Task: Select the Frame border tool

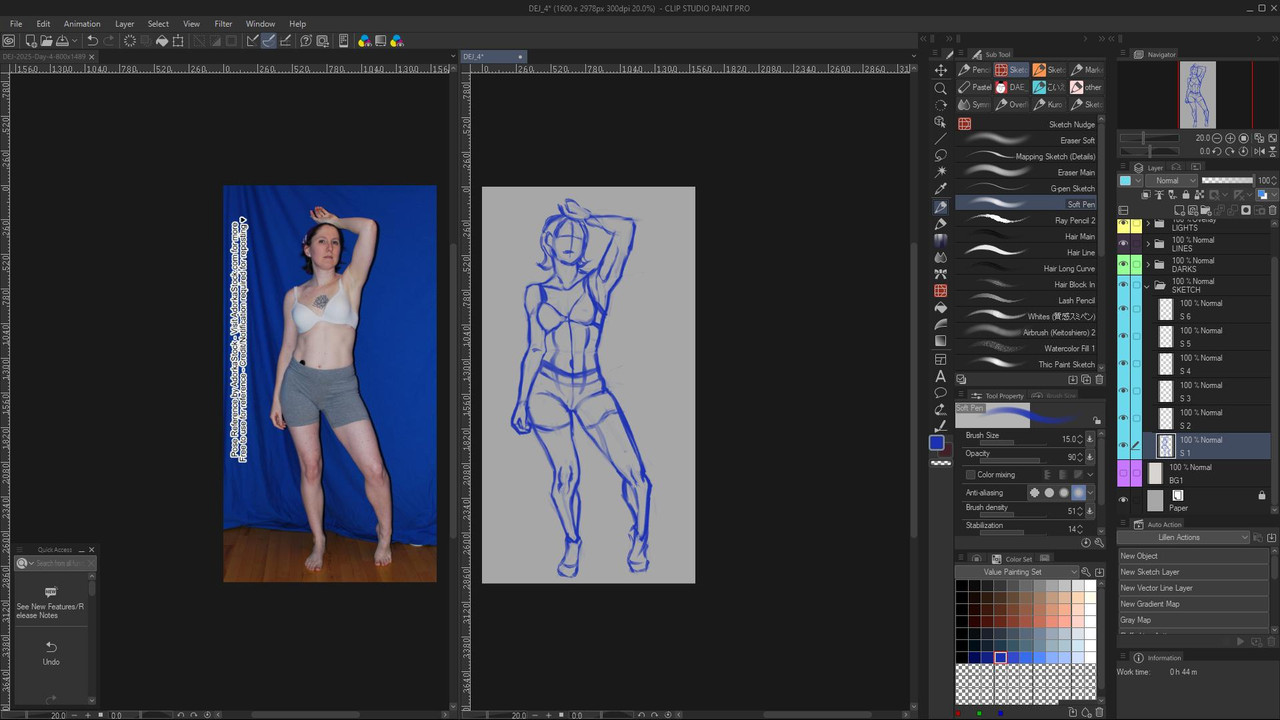Action: (940, 359)
